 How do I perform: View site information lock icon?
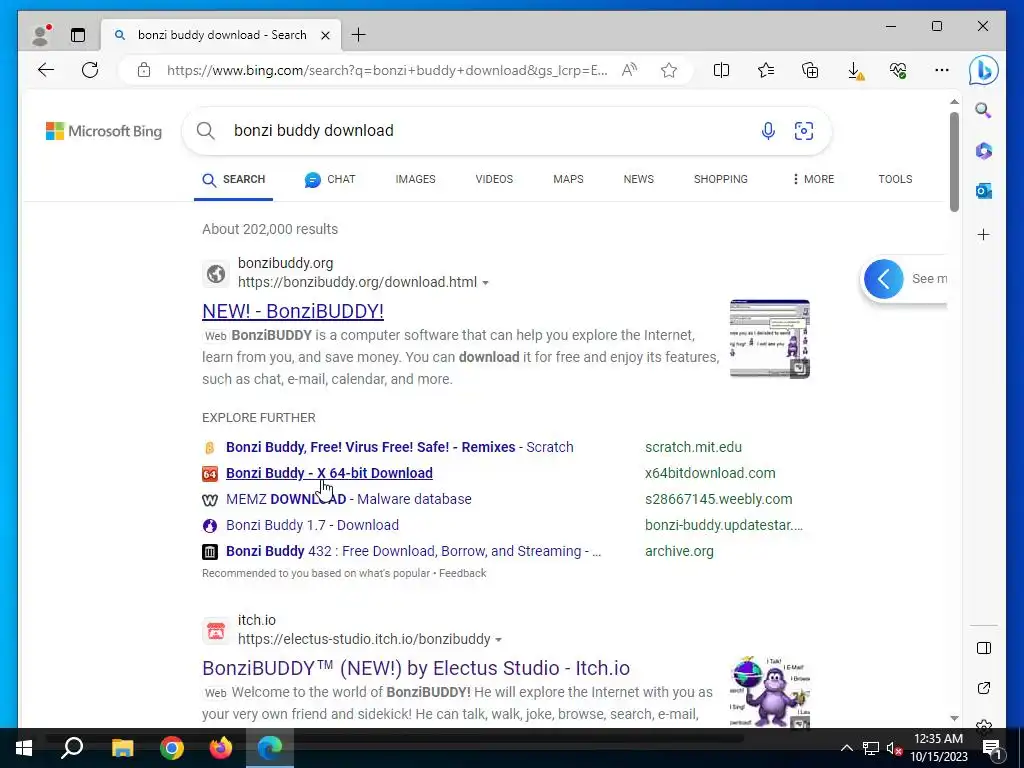[144, 70]
